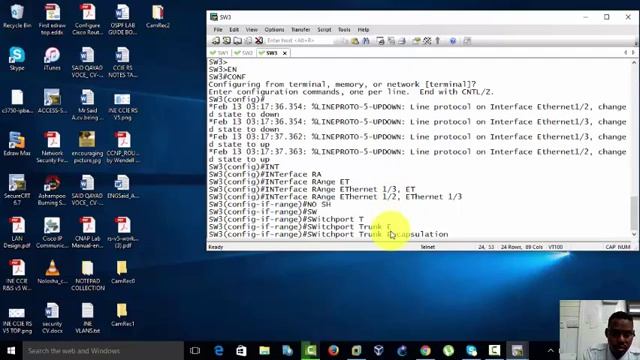Click the Quick Connect toolbar icon

pyautogui.click(x=227, y=41)
